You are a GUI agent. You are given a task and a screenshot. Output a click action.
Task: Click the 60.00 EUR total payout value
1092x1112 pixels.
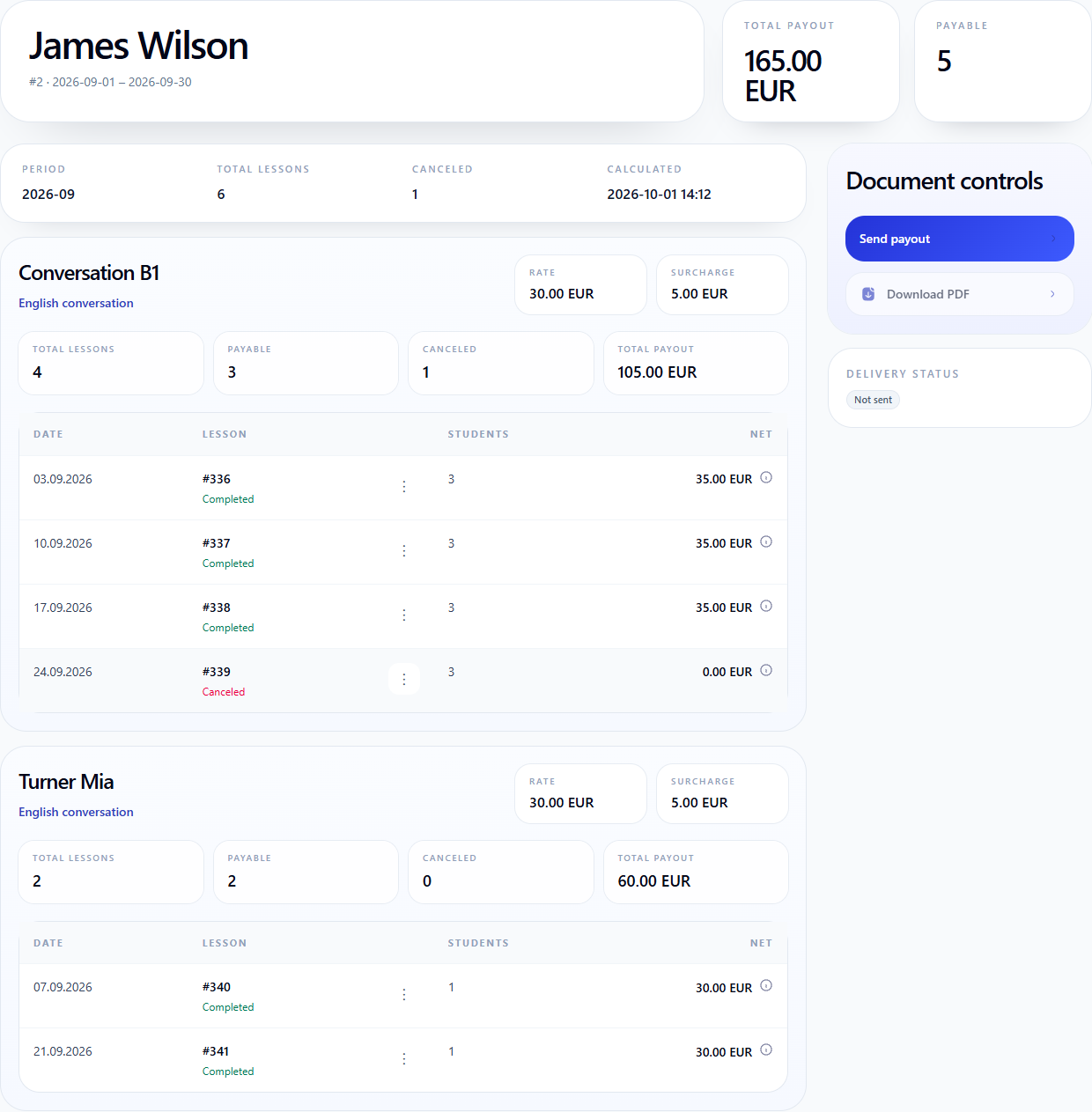pos(654,881)
